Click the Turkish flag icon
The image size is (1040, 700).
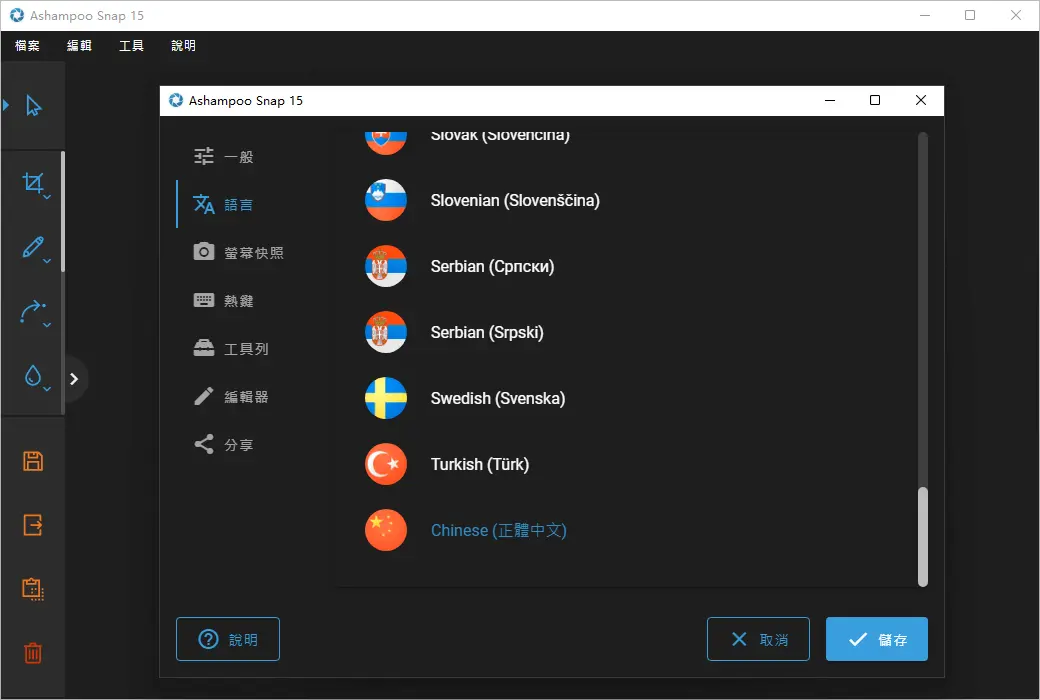point(386,464)
